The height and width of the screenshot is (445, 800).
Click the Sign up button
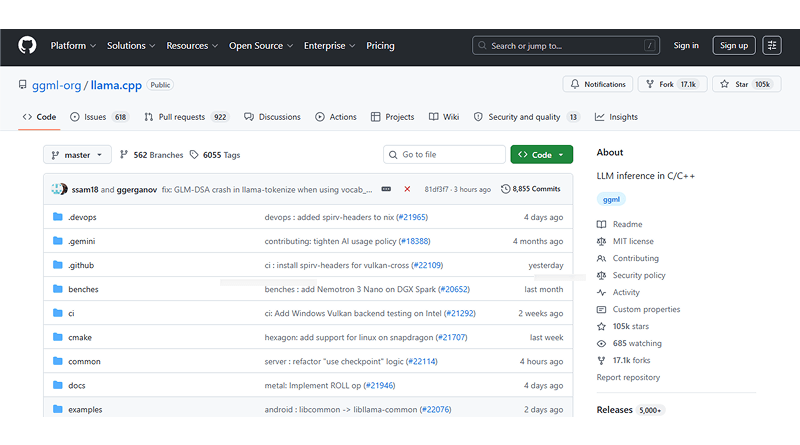click(x=733, y=46)
